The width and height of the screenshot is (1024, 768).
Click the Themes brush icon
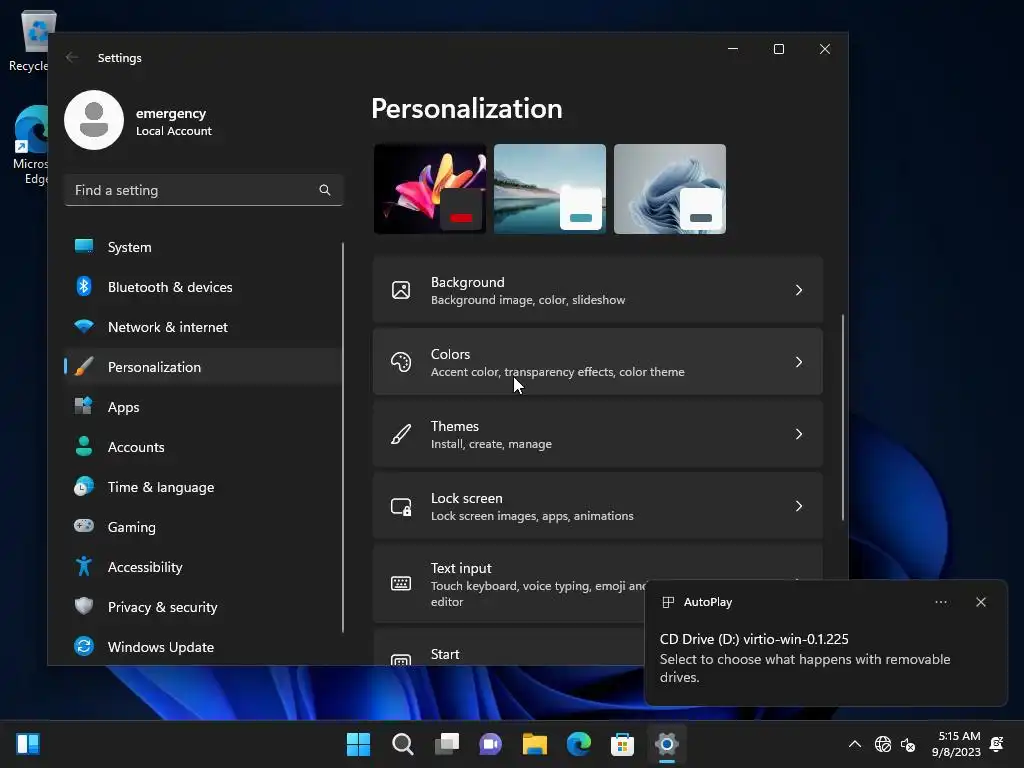pos(401,434)
